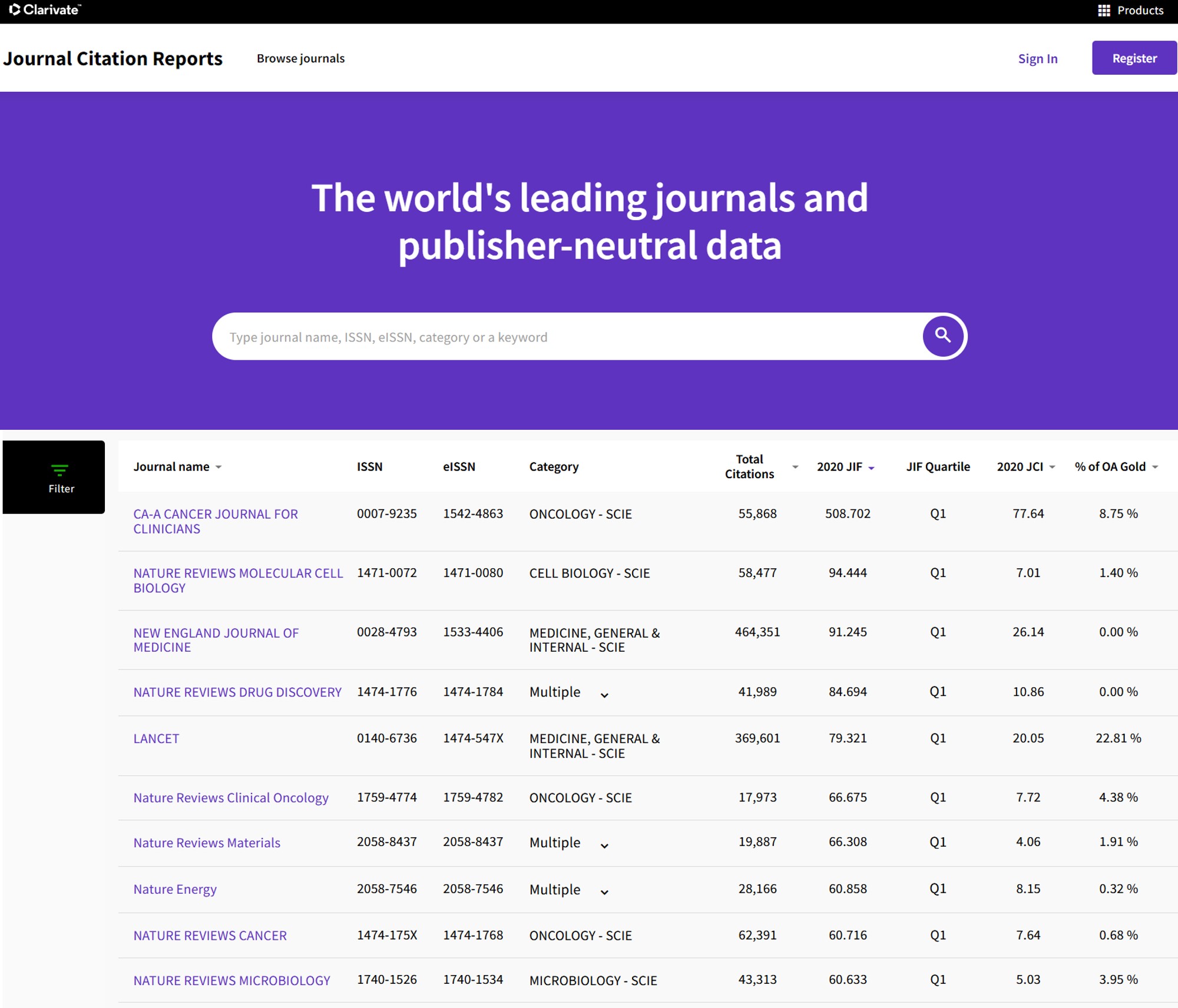Image resolution: width=1178 pixels, height=1008 pixels.
Task: Sort by 2020 JIF arrow
Action: click(x=871, y=467)
